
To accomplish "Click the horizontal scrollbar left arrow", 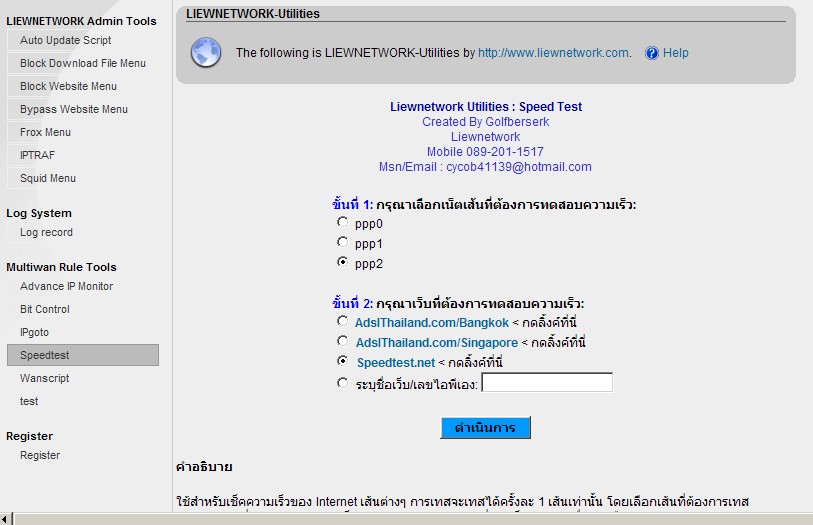I will tap(4, 519).
